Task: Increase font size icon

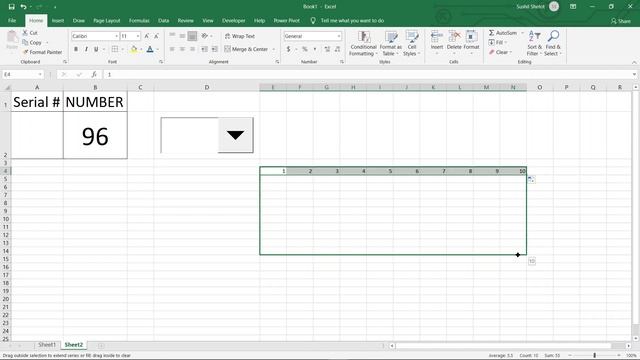Action: (147, 36)
